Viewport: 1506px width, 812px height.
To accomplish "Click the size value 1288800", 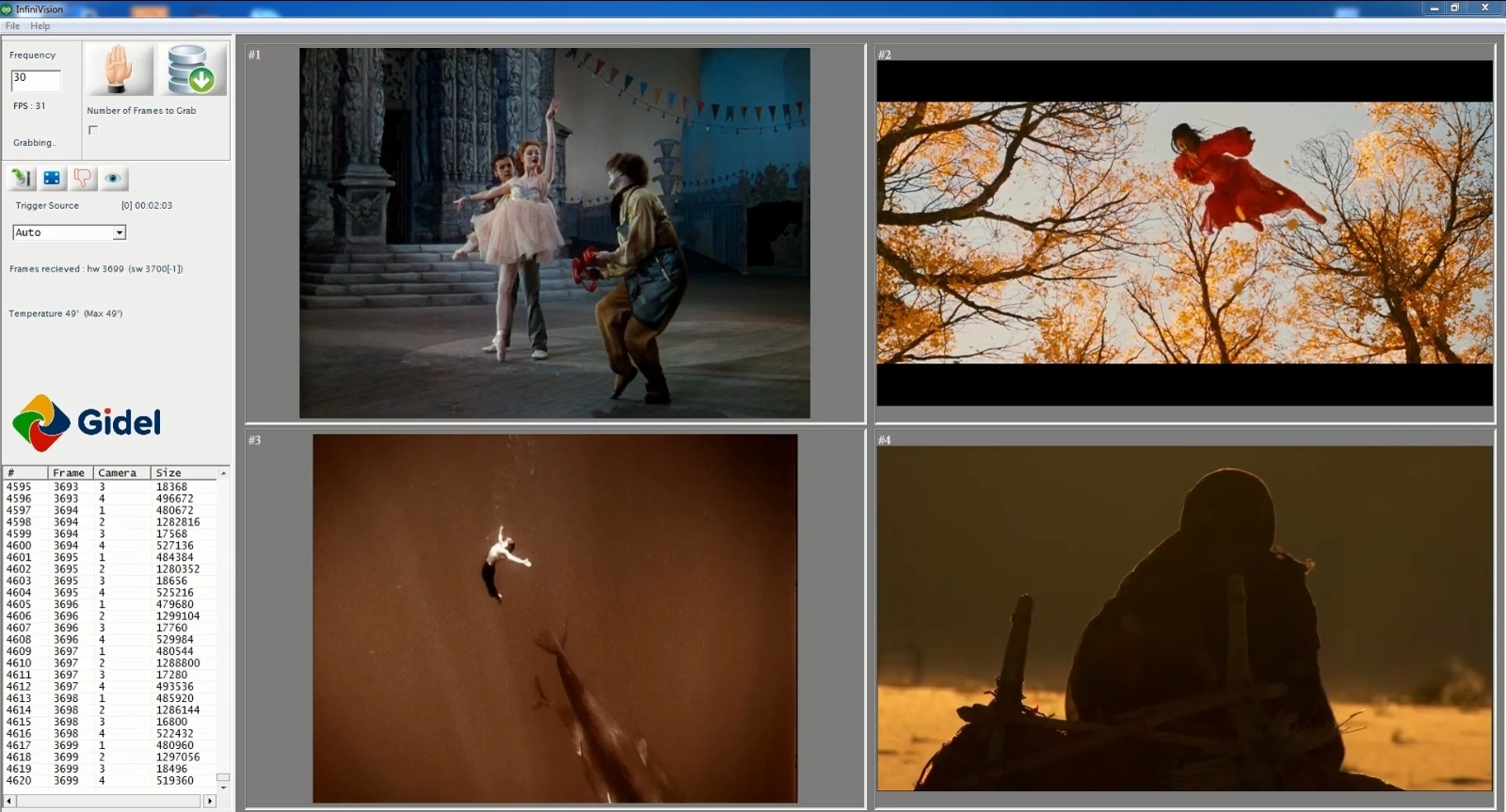I will 178,663.
